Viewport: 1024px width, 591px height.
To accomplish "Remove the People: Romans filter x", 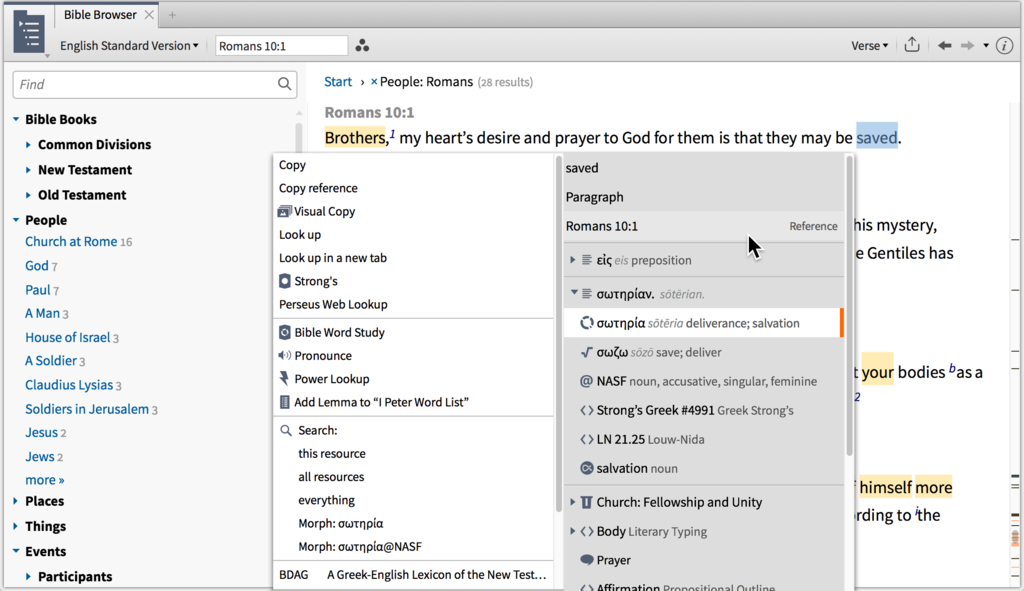I will pyautogui.click(x=374, y=82).
